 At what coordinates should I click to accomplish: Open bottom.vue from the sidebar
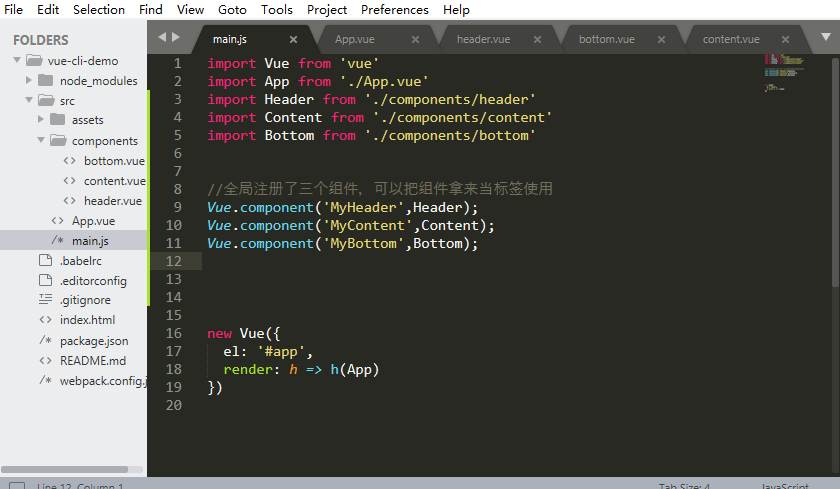coord(114,161)
